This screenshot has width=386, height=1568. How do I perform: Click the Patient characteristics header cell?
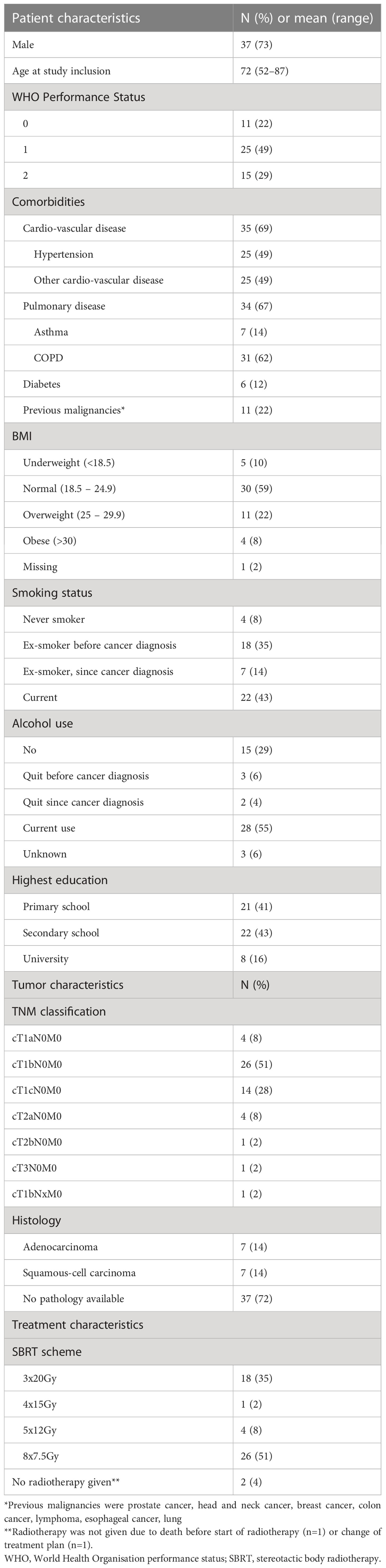click(119, 18)
